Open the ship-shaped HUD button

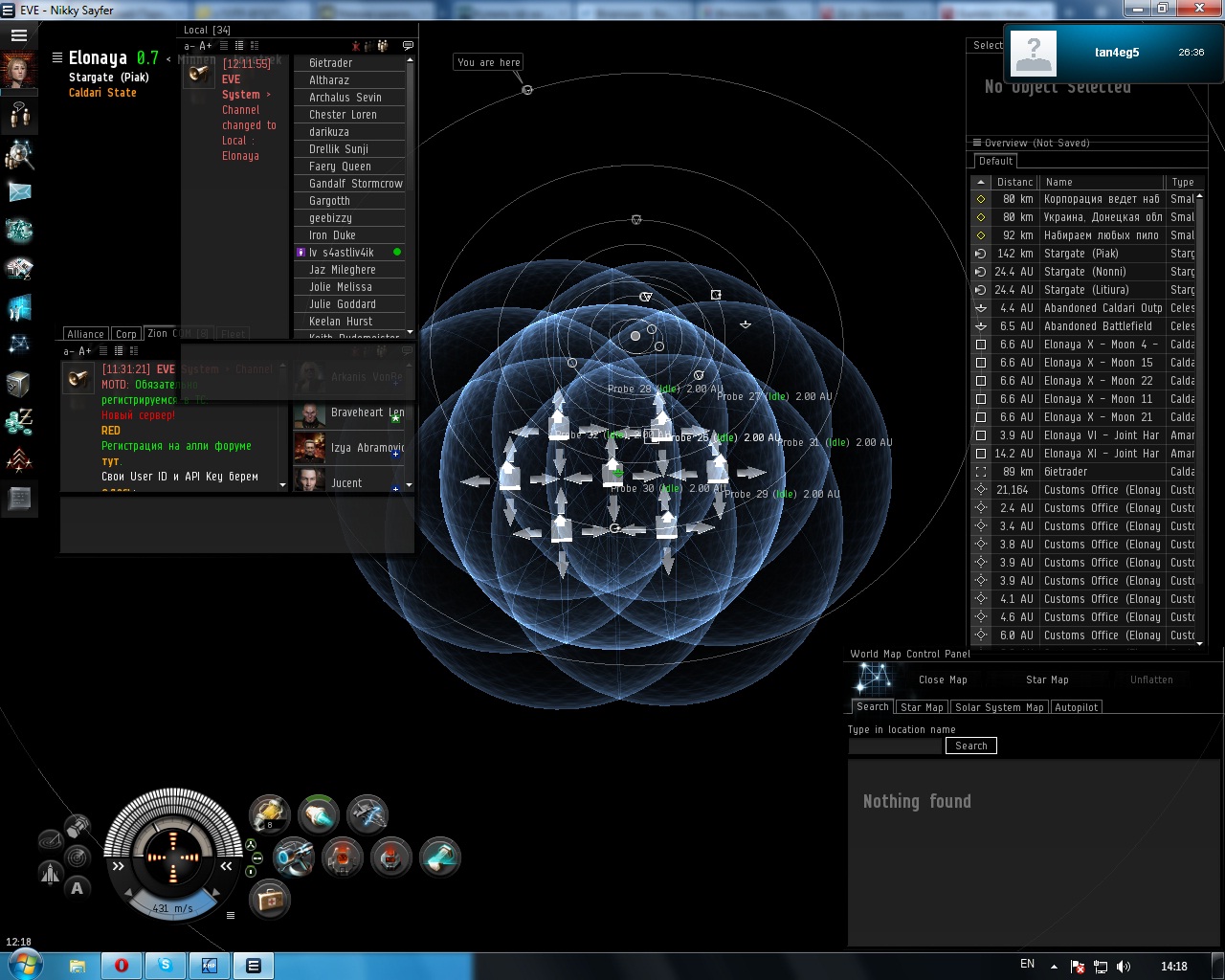coord(50,872)
